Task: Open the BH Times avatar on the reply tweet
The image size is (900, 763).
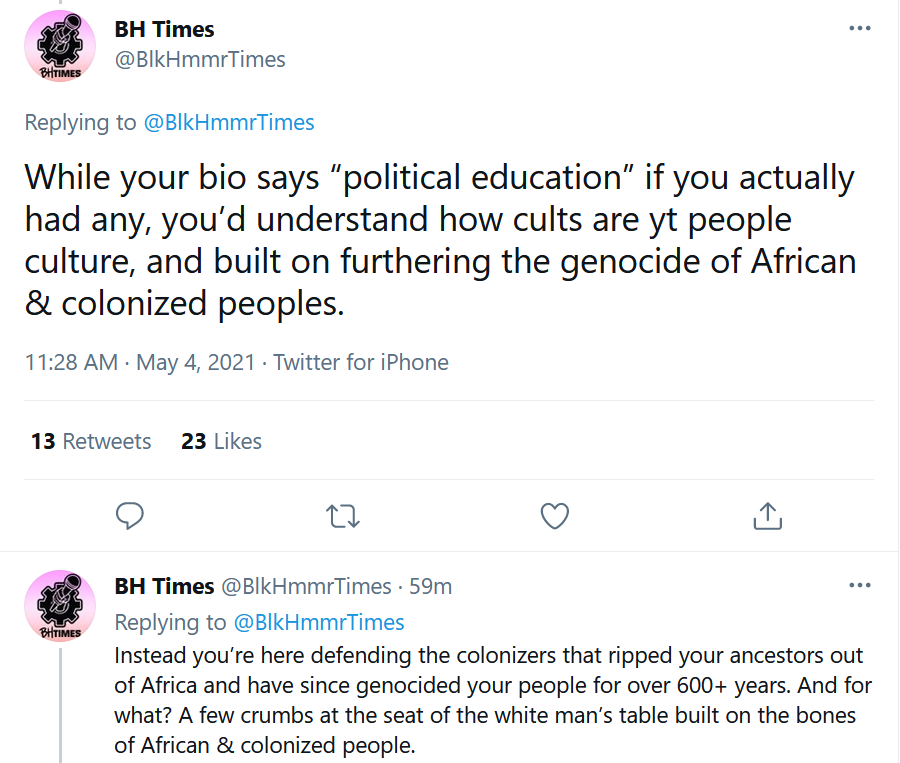Action: pos(60,606)
